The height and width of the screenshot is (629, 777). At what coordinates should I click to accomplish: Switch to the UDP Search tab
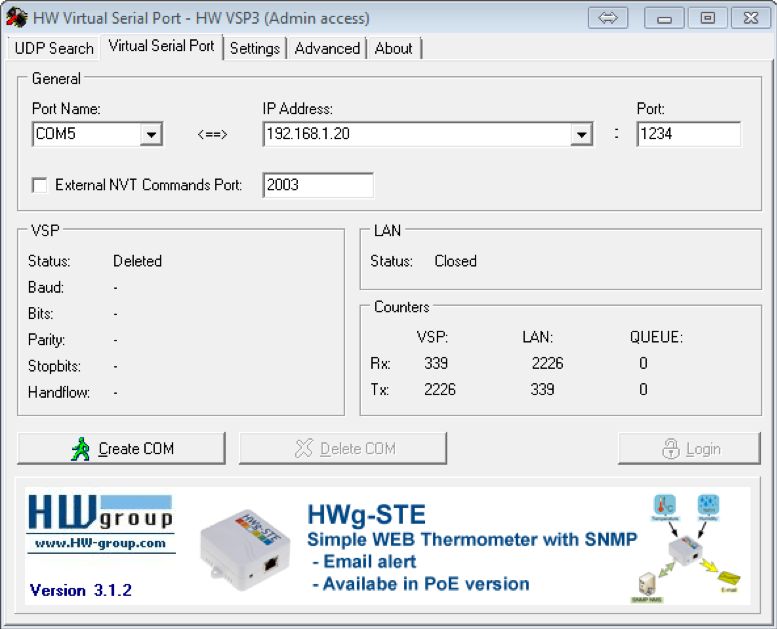(x=54, y=48)
